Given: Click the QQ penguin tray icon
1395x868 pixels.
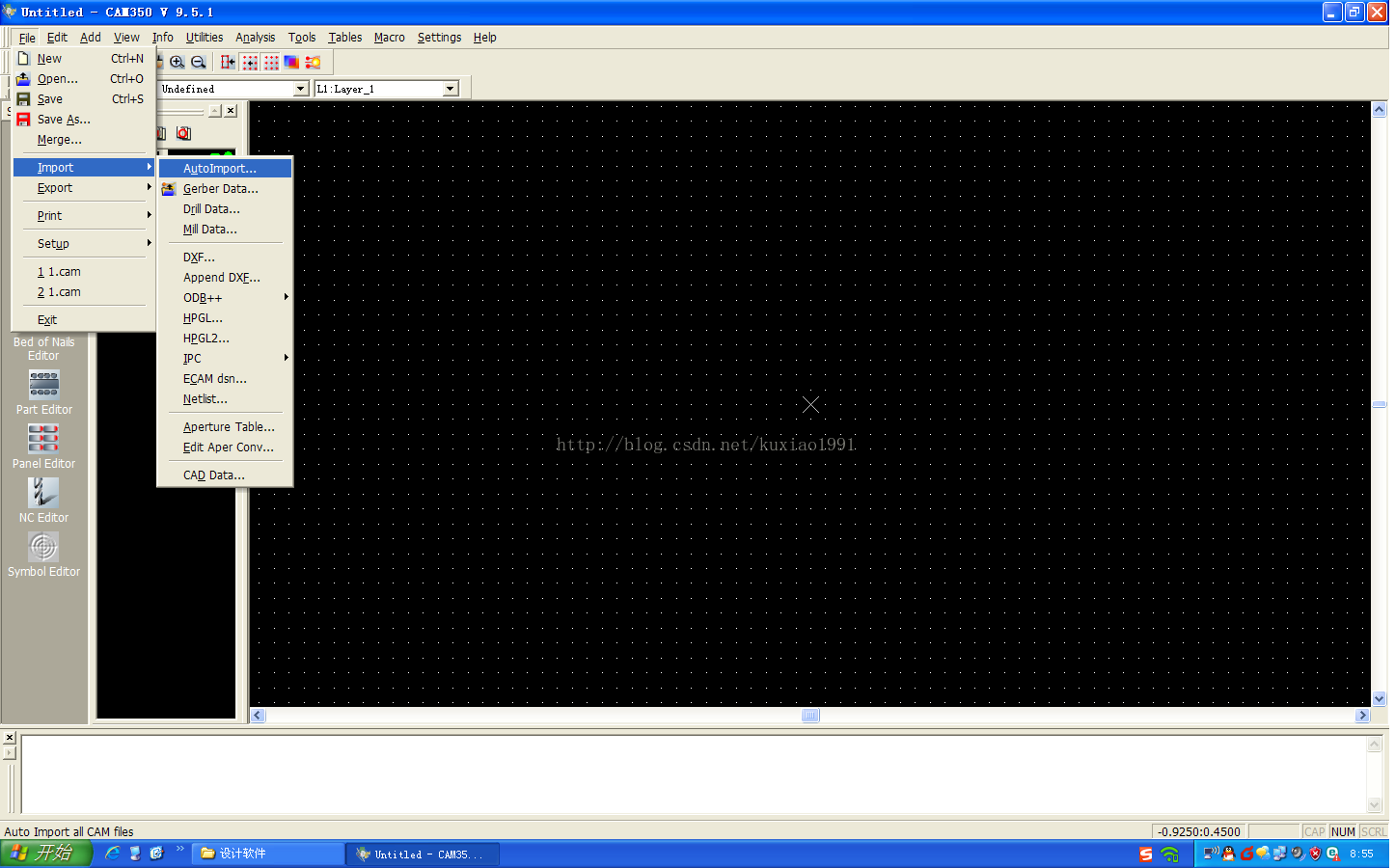Looking at the screenshot, I should point(1228,854).
